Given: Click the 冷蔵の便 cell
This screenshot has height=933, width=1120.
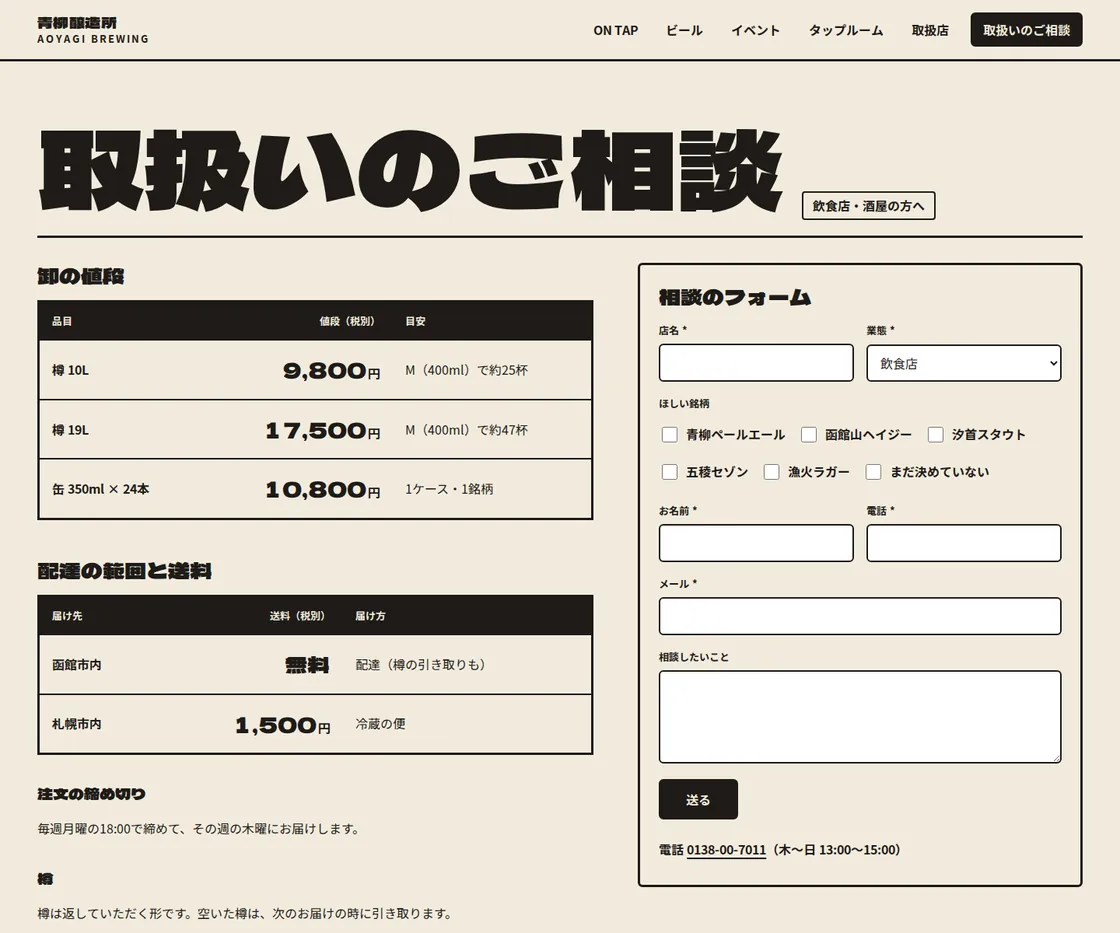Looking at the screenshot, I should pyautogui.click(x=380, y=724).
